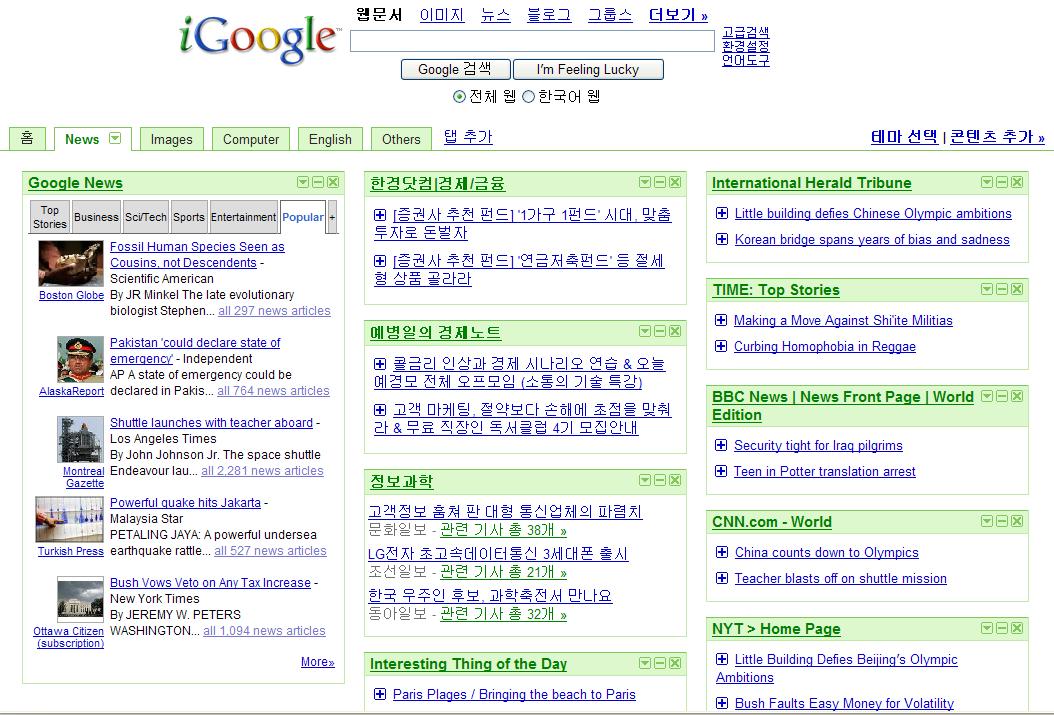1054x715 pixels.
Task: Open the 고급검색 link
Action: tap(745, 32)
